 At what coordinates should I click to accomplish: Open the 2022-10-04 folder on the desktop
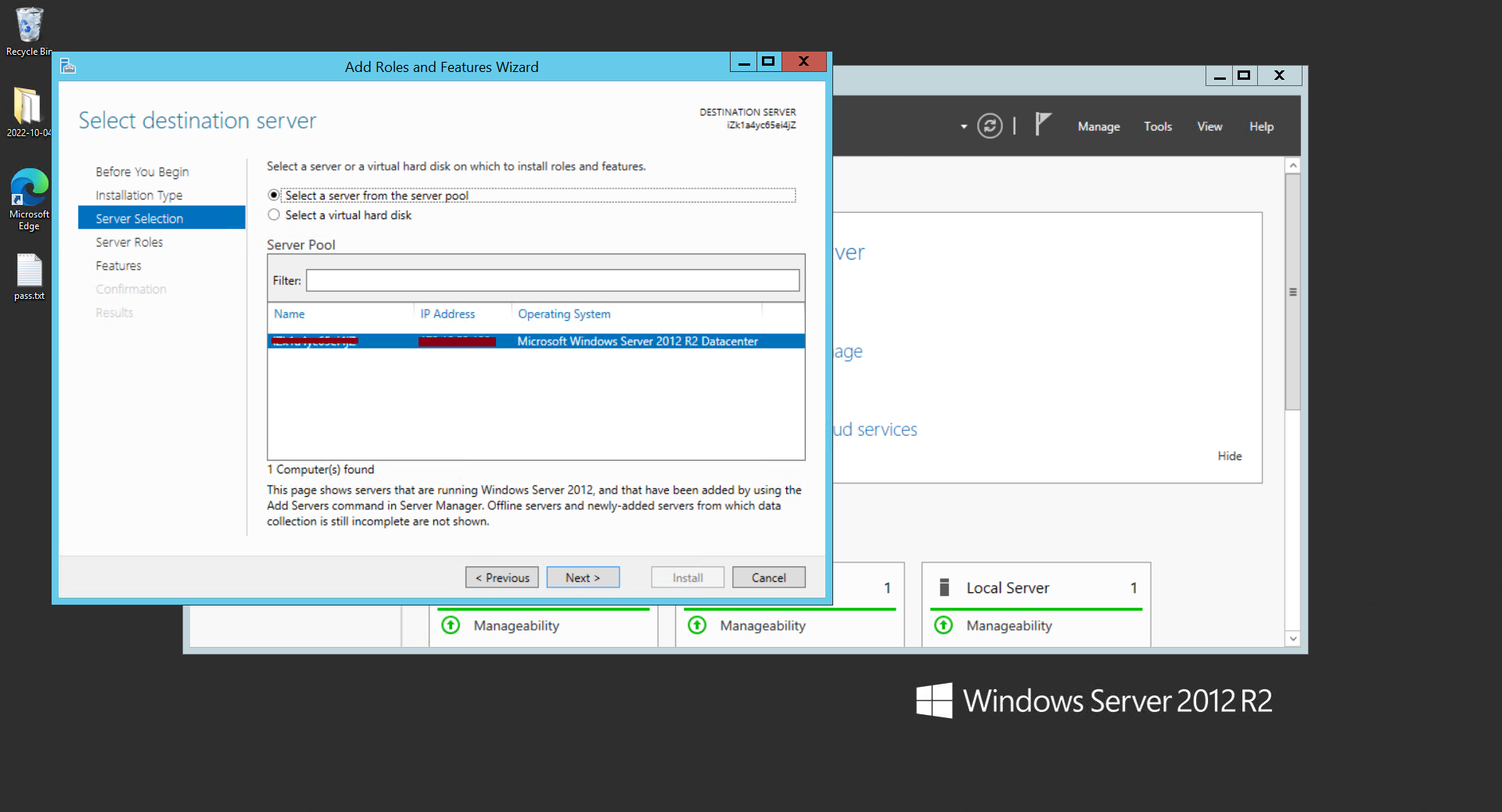[28, 112]
